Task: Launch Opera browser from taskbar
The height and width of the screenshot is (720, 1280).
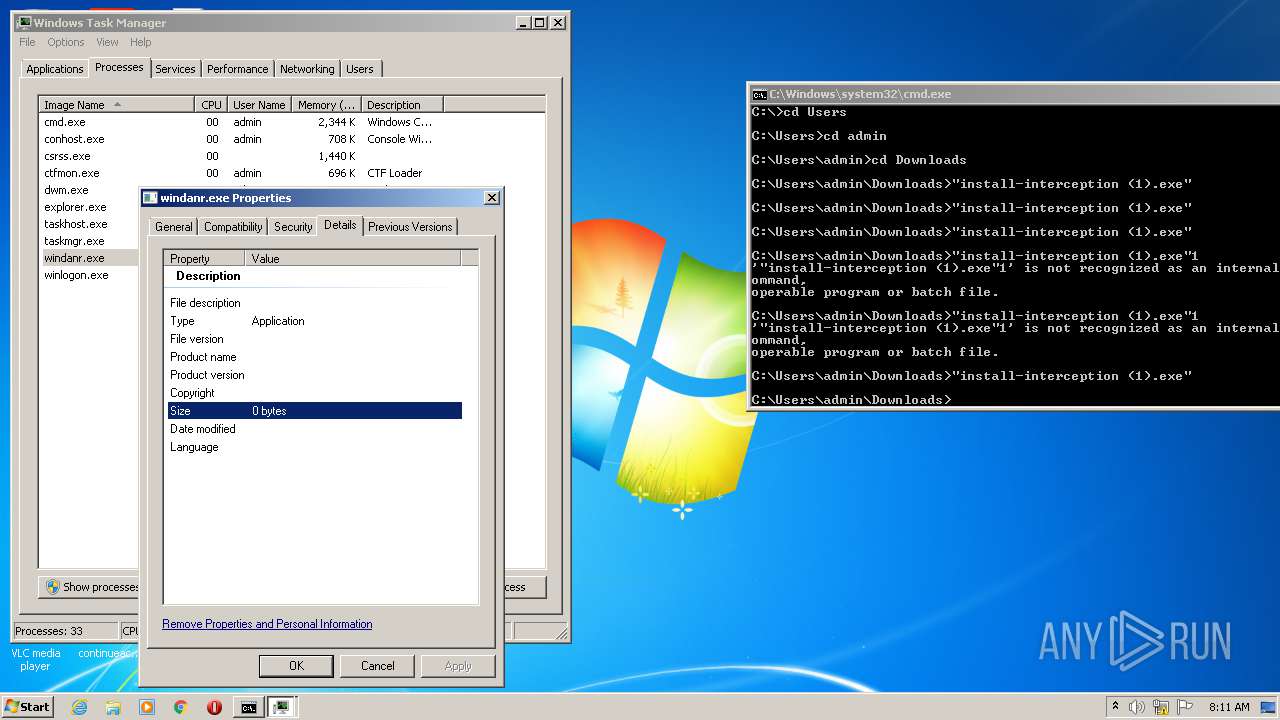Action: click(x=214, y=707)
